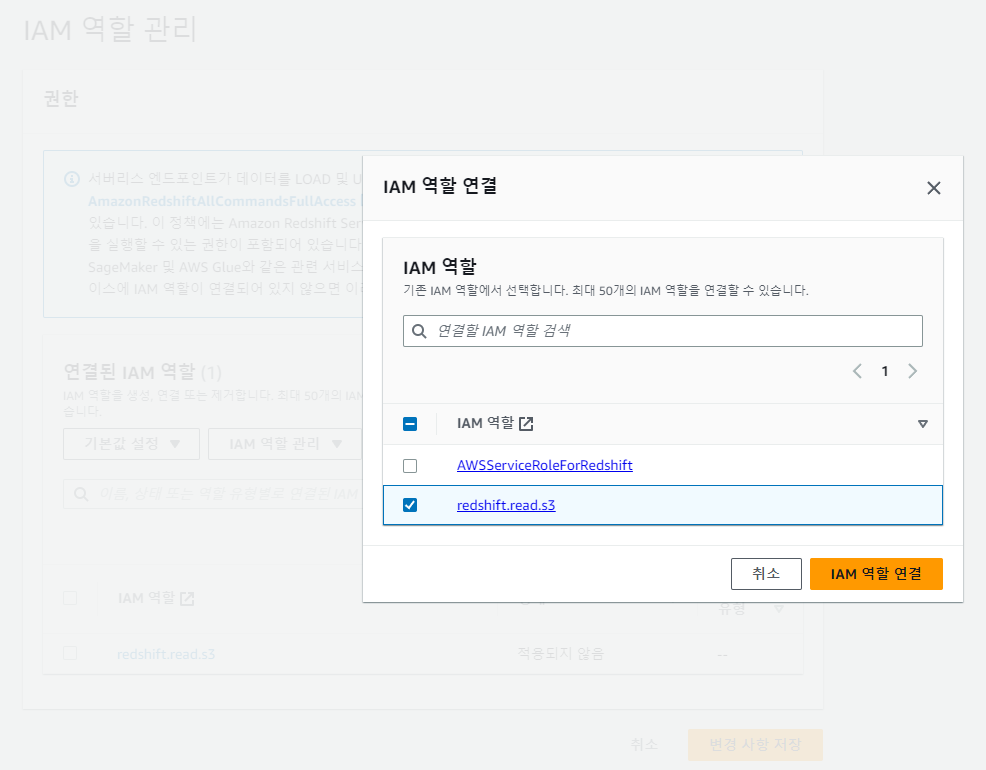
Task: Sort background 유형 column using triangle
Action: point(779,608)
